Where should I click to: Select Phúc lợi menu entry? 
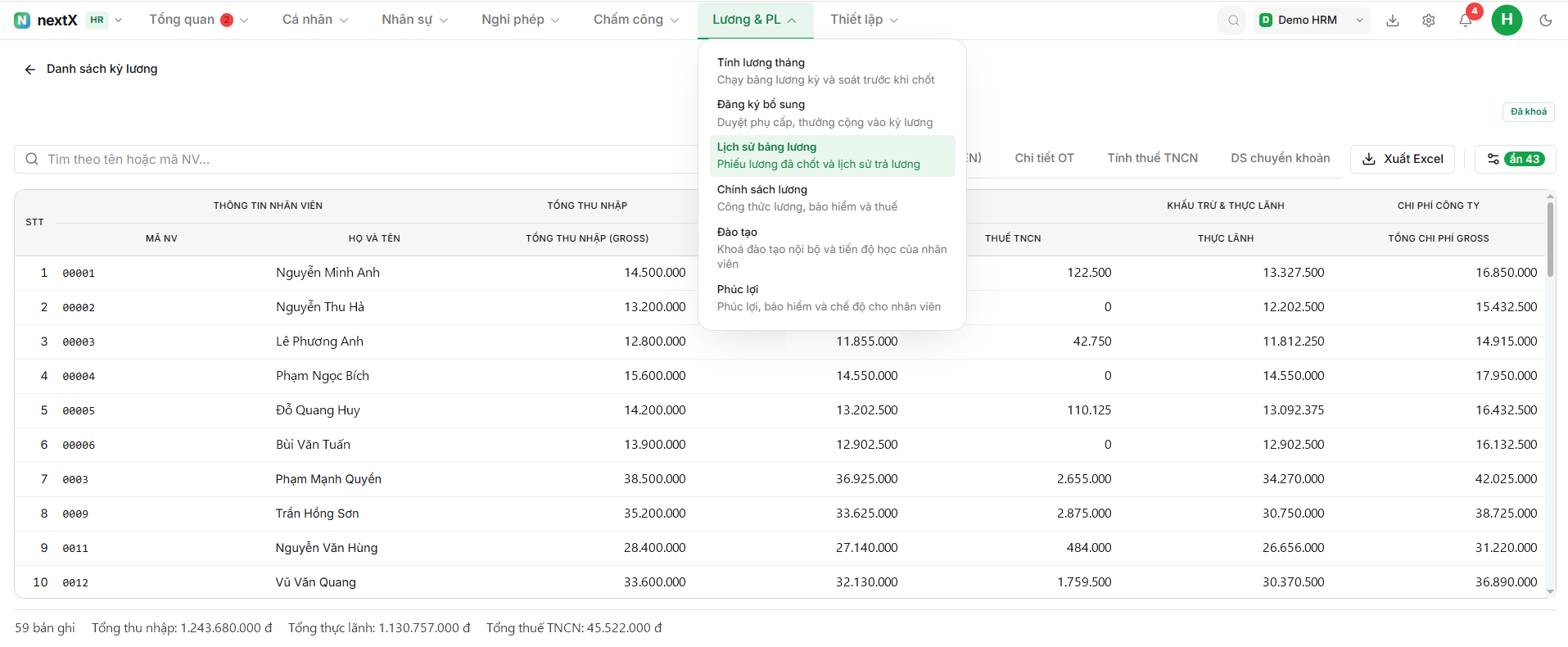[x=832, y=298]
